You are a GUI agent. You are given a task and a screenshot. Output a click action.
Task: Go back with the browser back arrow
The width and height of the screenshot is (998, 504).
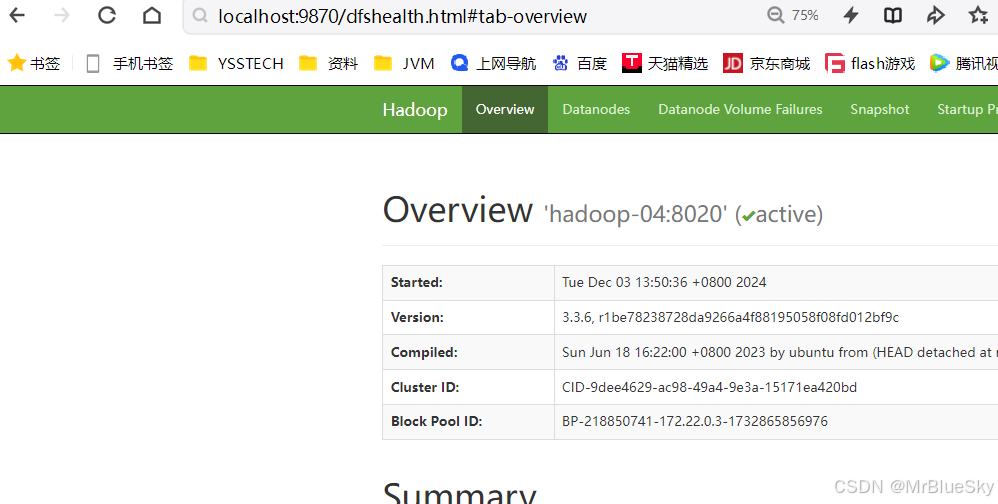(x=17, y=15)
